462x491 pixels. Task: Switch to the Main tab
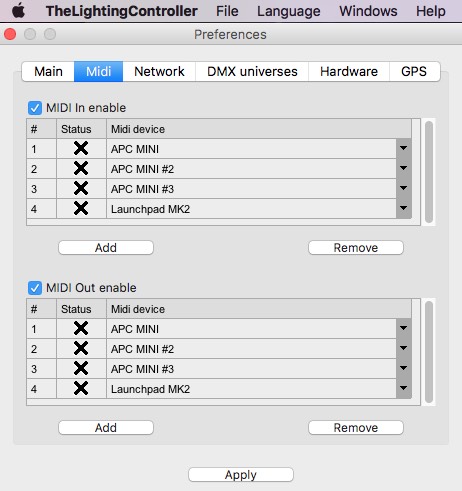(x=48, y=71)
